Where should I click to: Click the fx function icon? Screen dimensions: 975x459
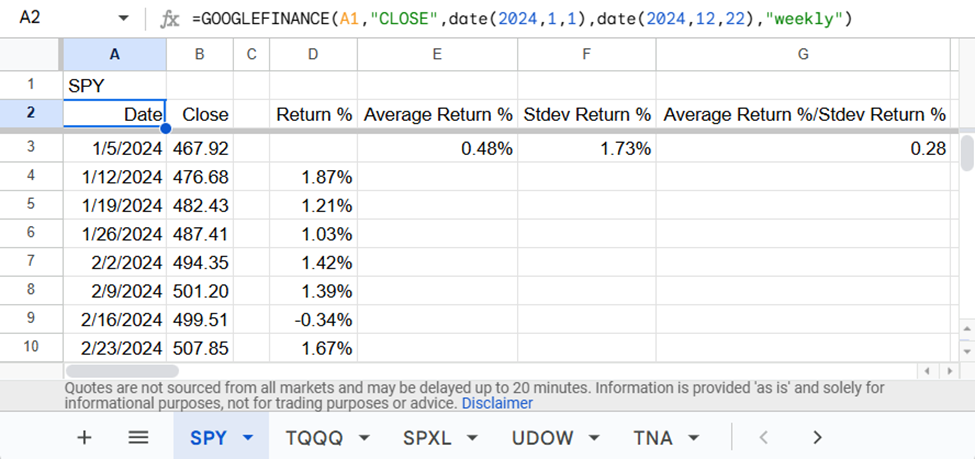click(x=170, y=18)
